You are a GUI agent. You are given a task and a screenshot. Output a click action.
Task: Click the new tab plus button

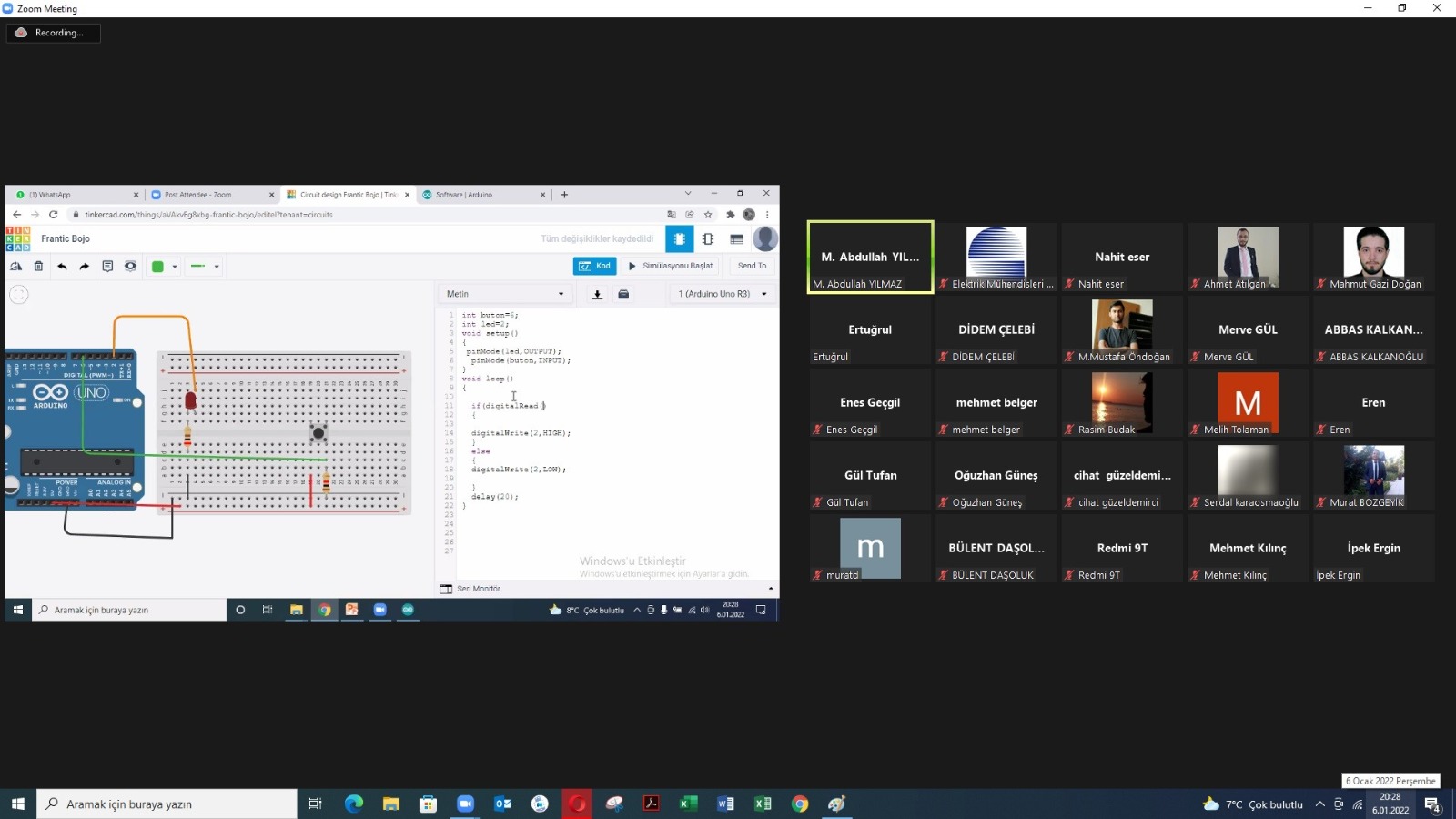tap(564, 195)
